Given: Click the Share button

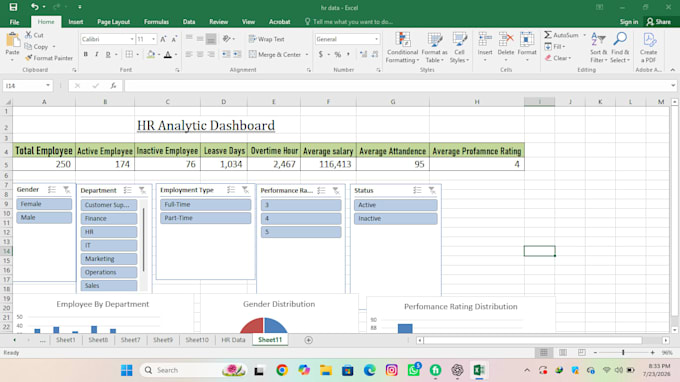Looking at the screenshot, I should 658,22.
